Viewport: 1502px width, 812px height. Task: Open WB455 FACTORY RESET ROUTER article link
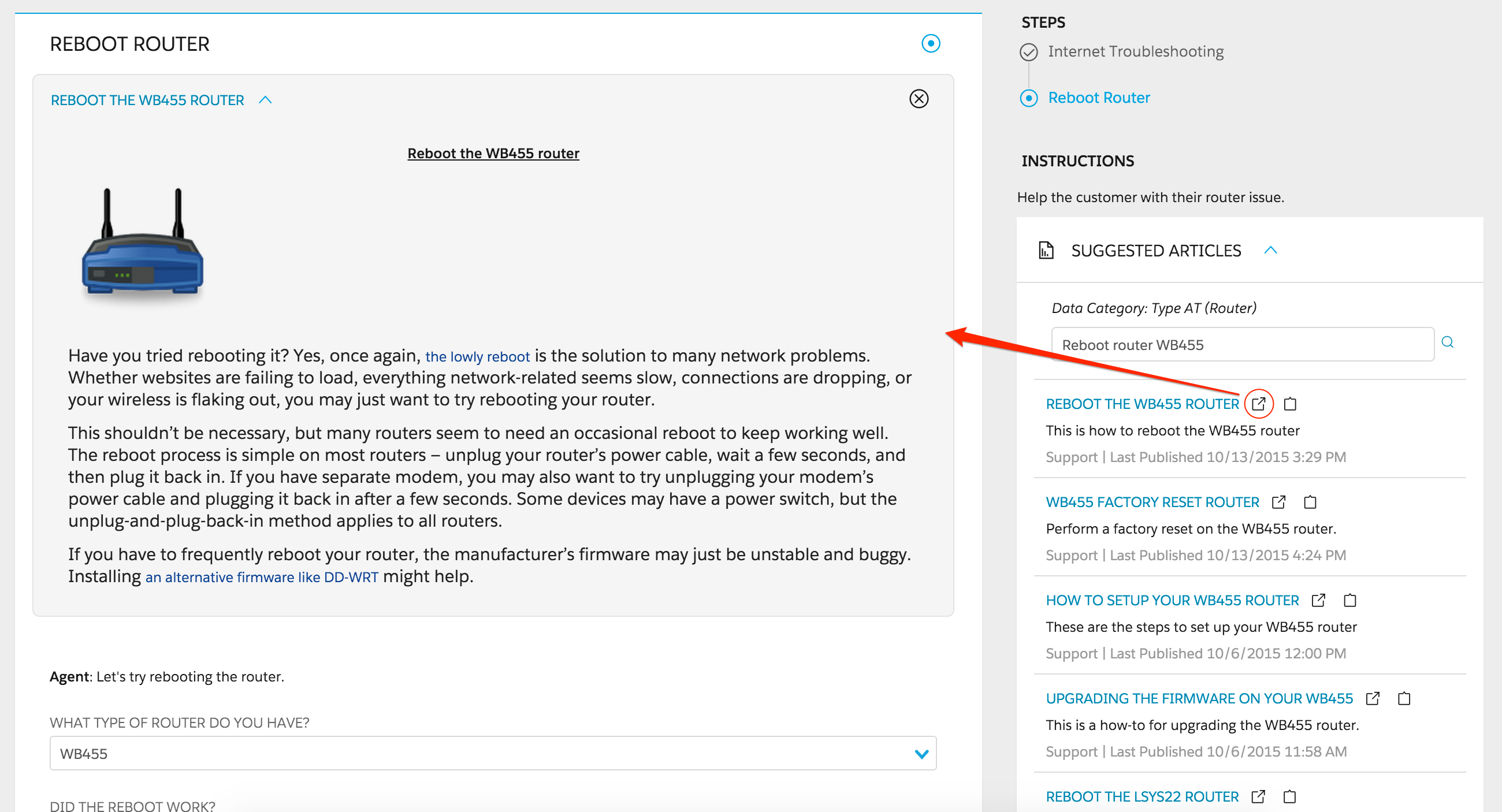click(1151, 502)
